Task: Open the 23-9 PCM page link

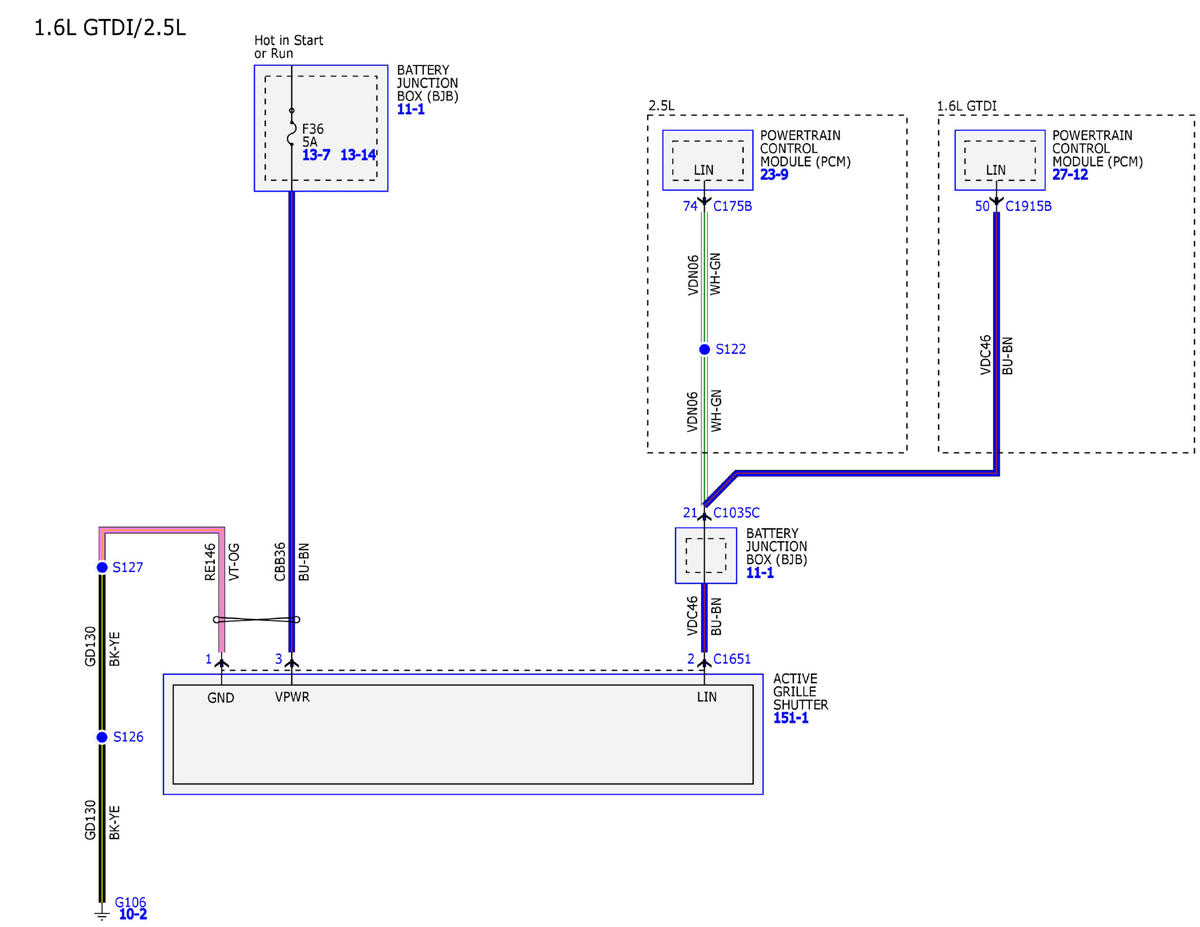Action: [774, 174]
